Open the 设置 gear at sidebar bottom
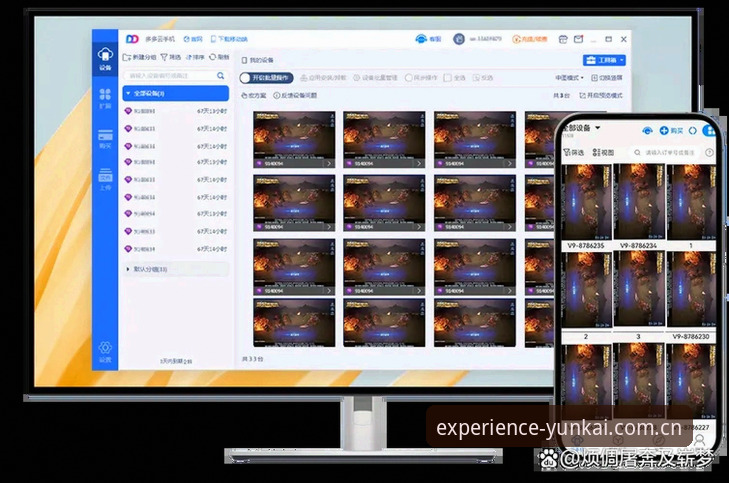 (105, 352)
